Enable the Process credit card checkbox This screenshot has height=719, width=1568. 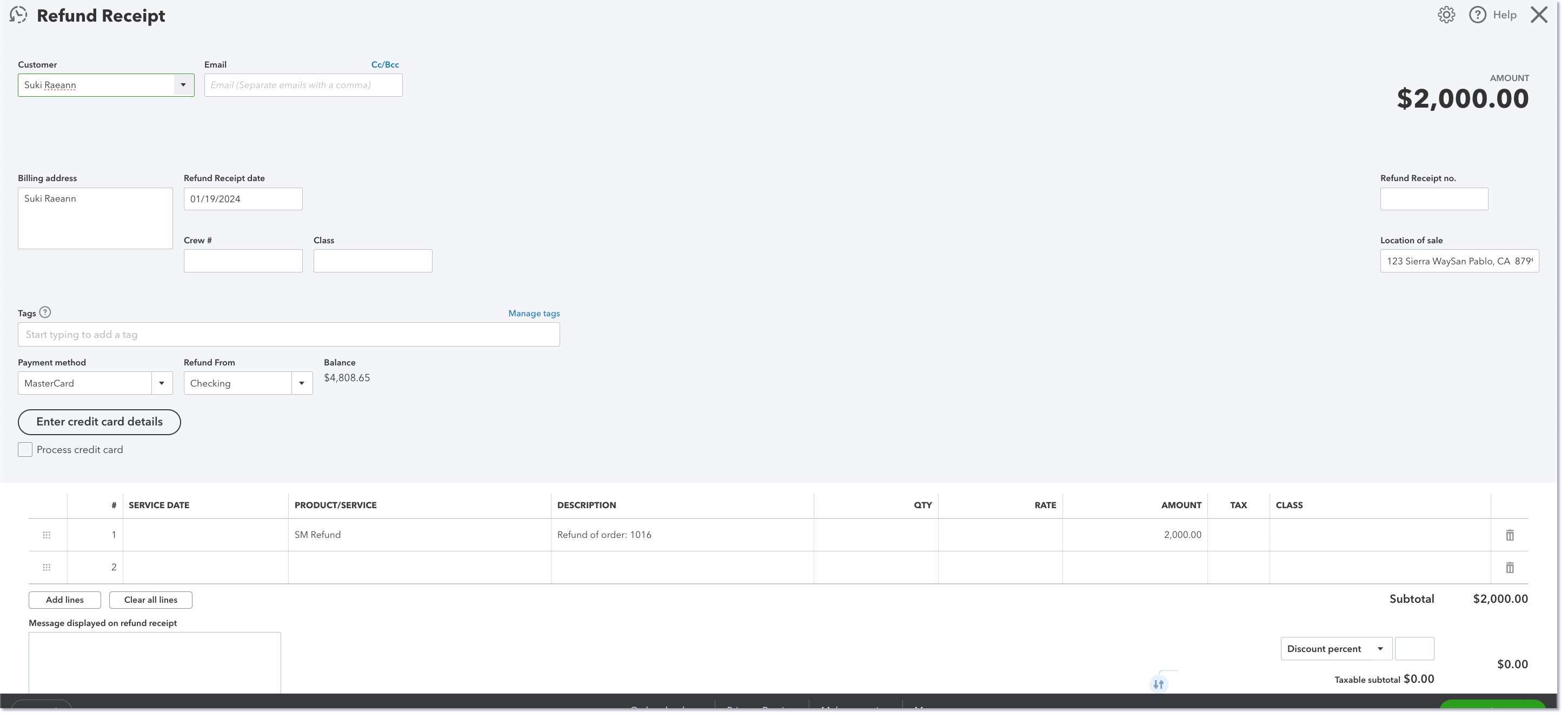pos(25,449)
